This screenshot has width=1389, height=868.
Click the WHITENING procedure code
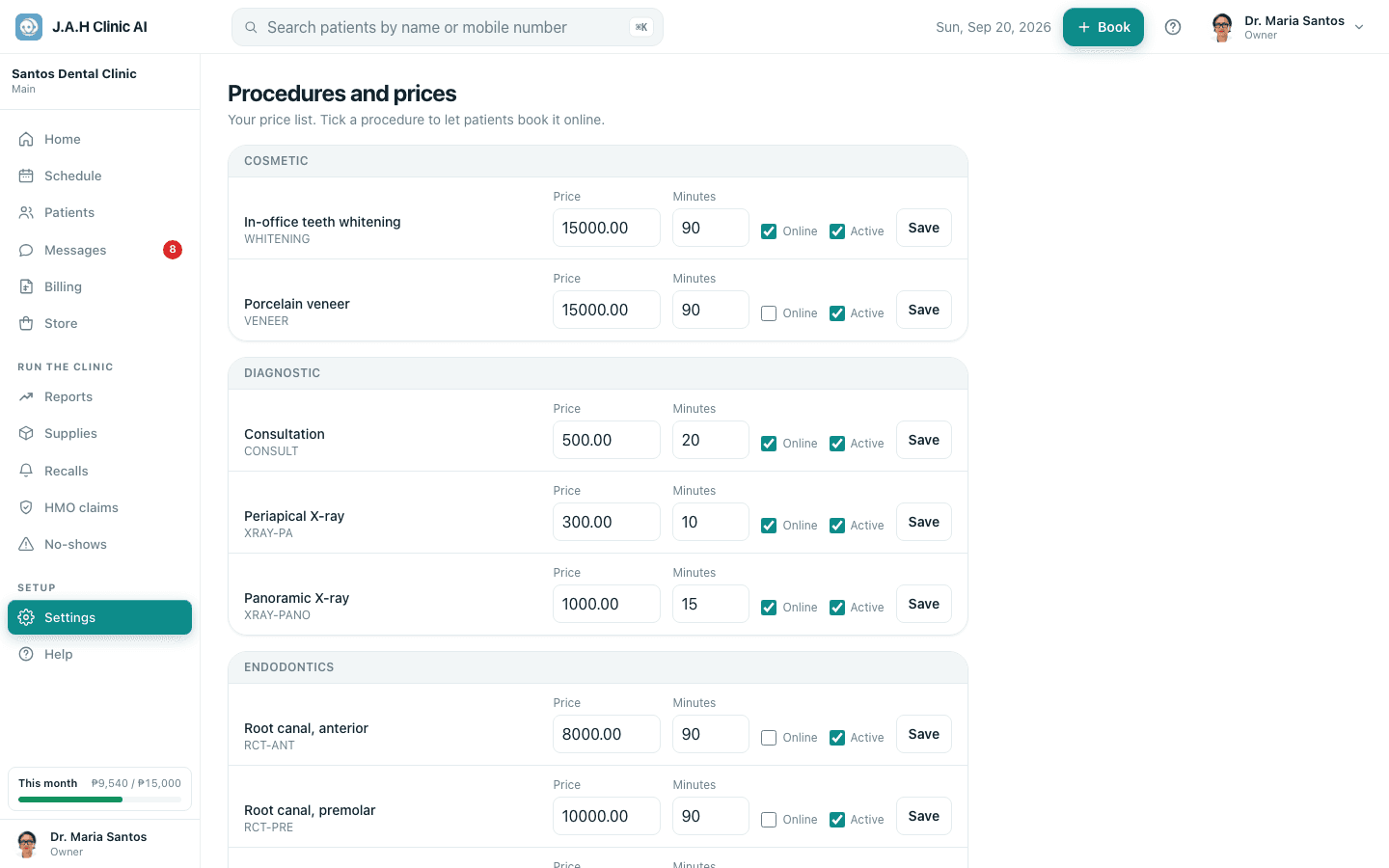coord(277,239)
